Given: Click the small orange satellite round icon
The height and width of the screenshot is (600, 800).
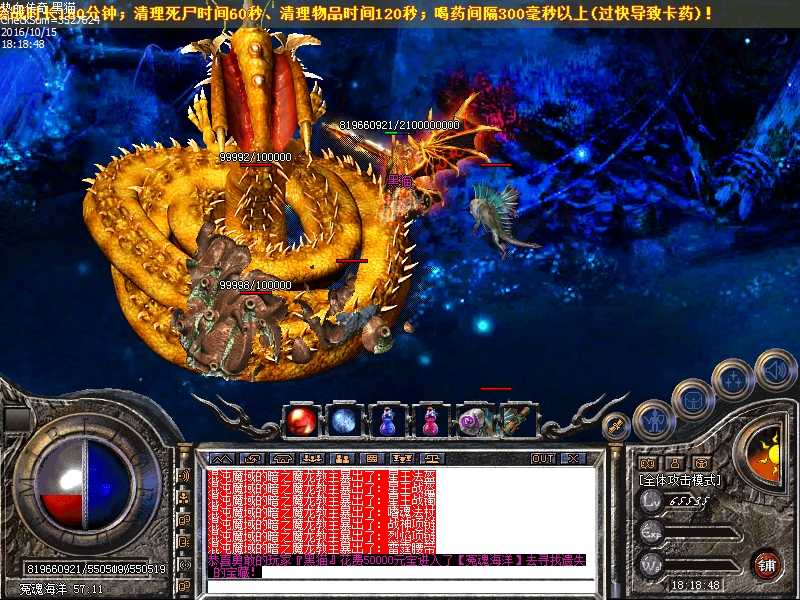Looking at the screenshot, I should (616, 427).
